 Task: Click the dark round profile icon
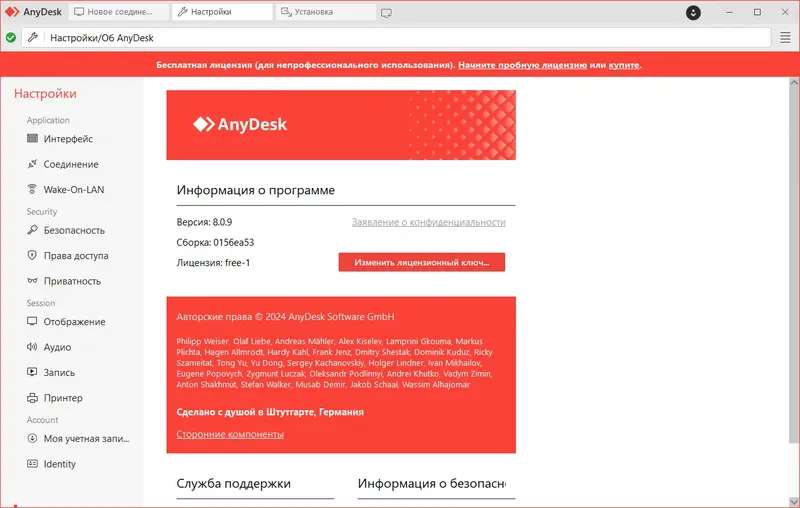(693, 12)
